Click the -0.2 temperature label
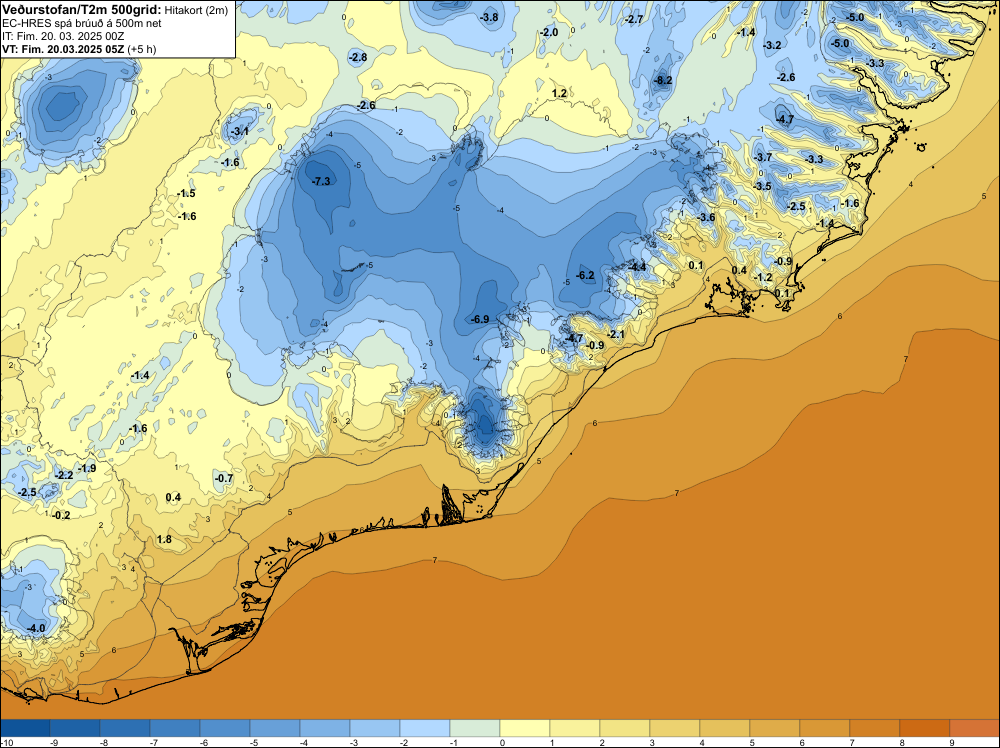The height and width of the screenshot is (748, 1000). pos(61,515)
